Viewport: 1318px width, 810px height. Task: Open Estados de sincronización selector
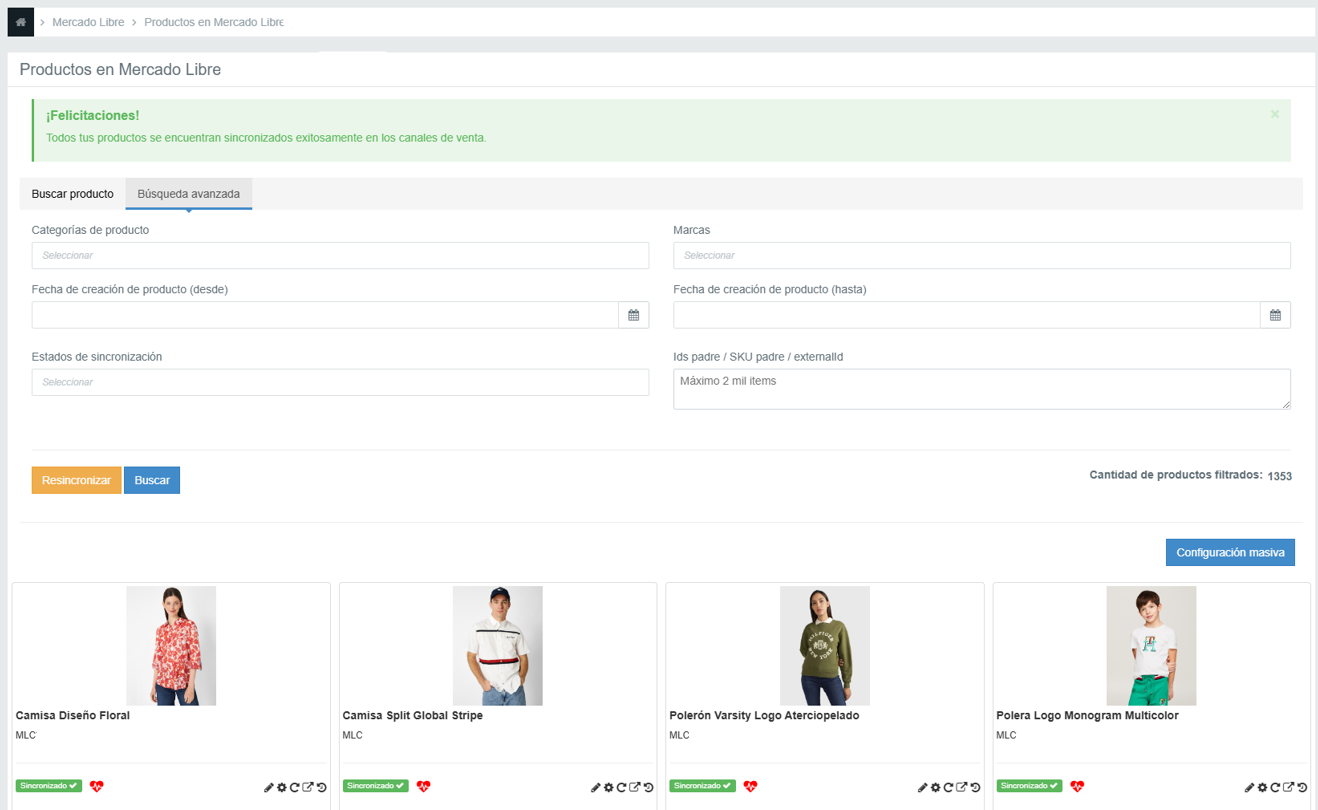[340, 382]
